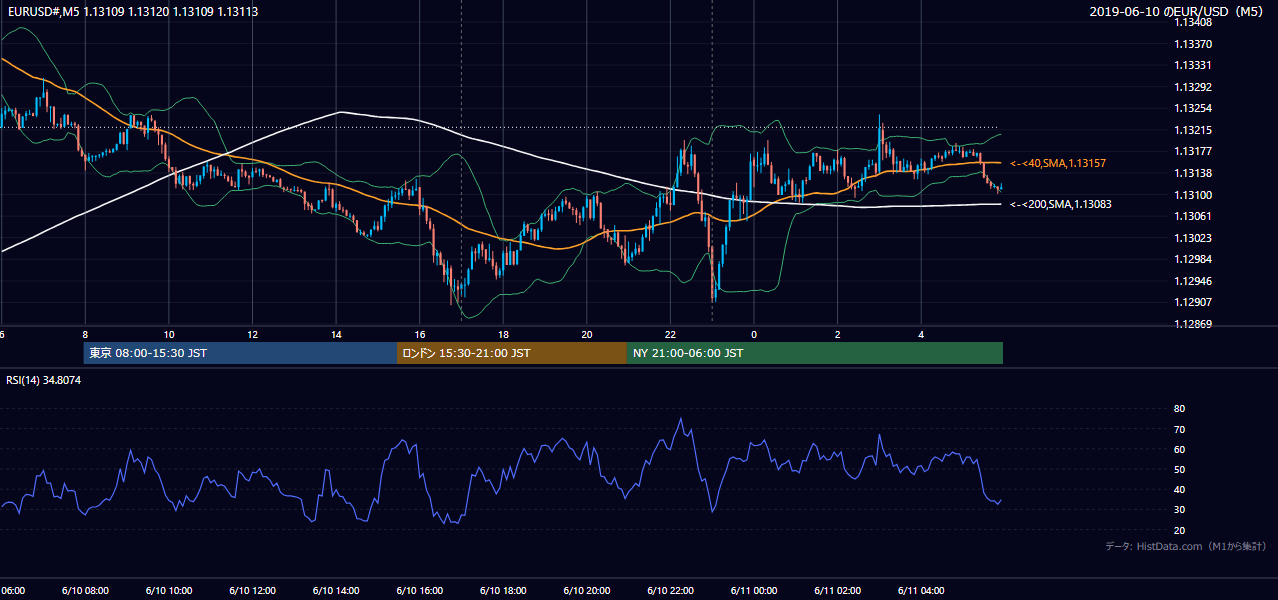Click RSI axis level 50
Screen dimensions: 1278x600
pos(1179,469)
